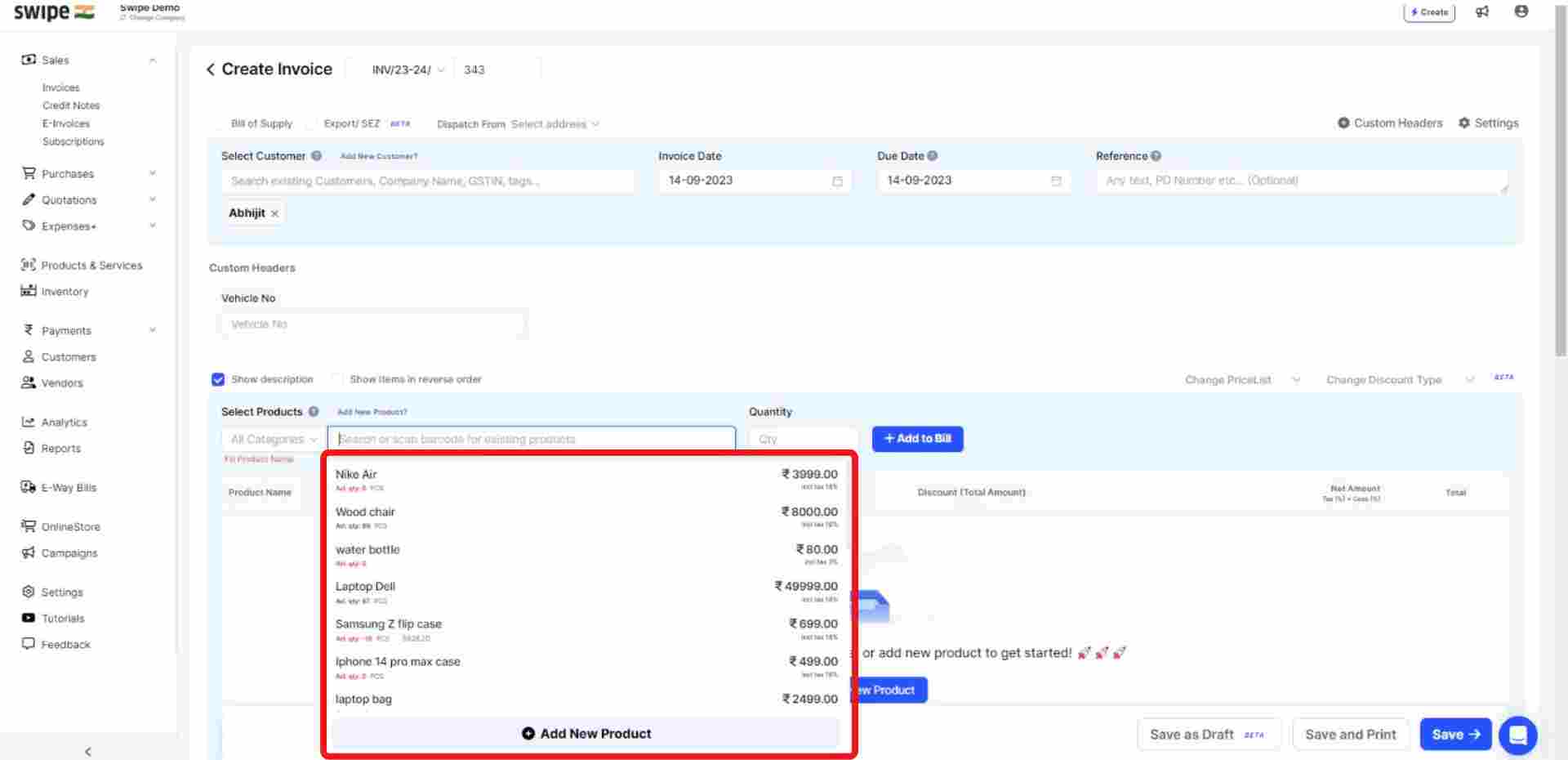
Task: Open the Change PriceList dropdown
Action: (1241, 380)
